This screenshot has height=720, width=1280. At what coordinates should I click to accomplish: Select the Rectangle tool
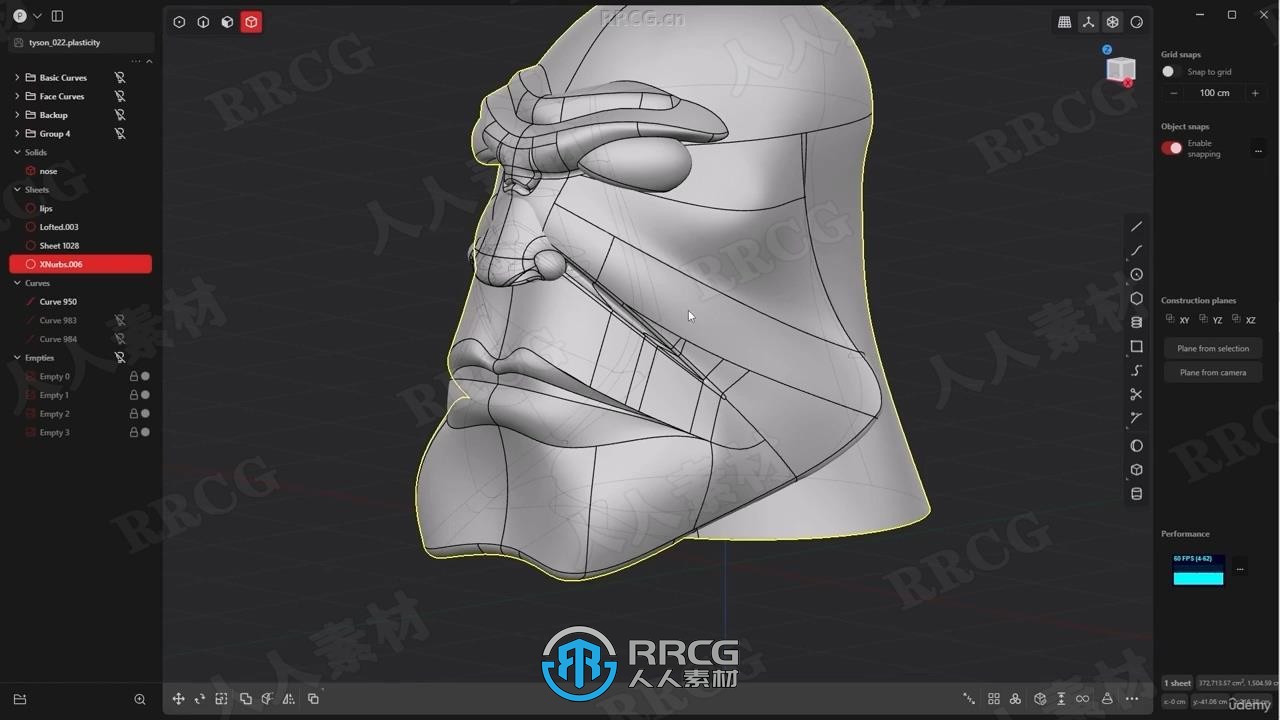tap(1136, 346)
